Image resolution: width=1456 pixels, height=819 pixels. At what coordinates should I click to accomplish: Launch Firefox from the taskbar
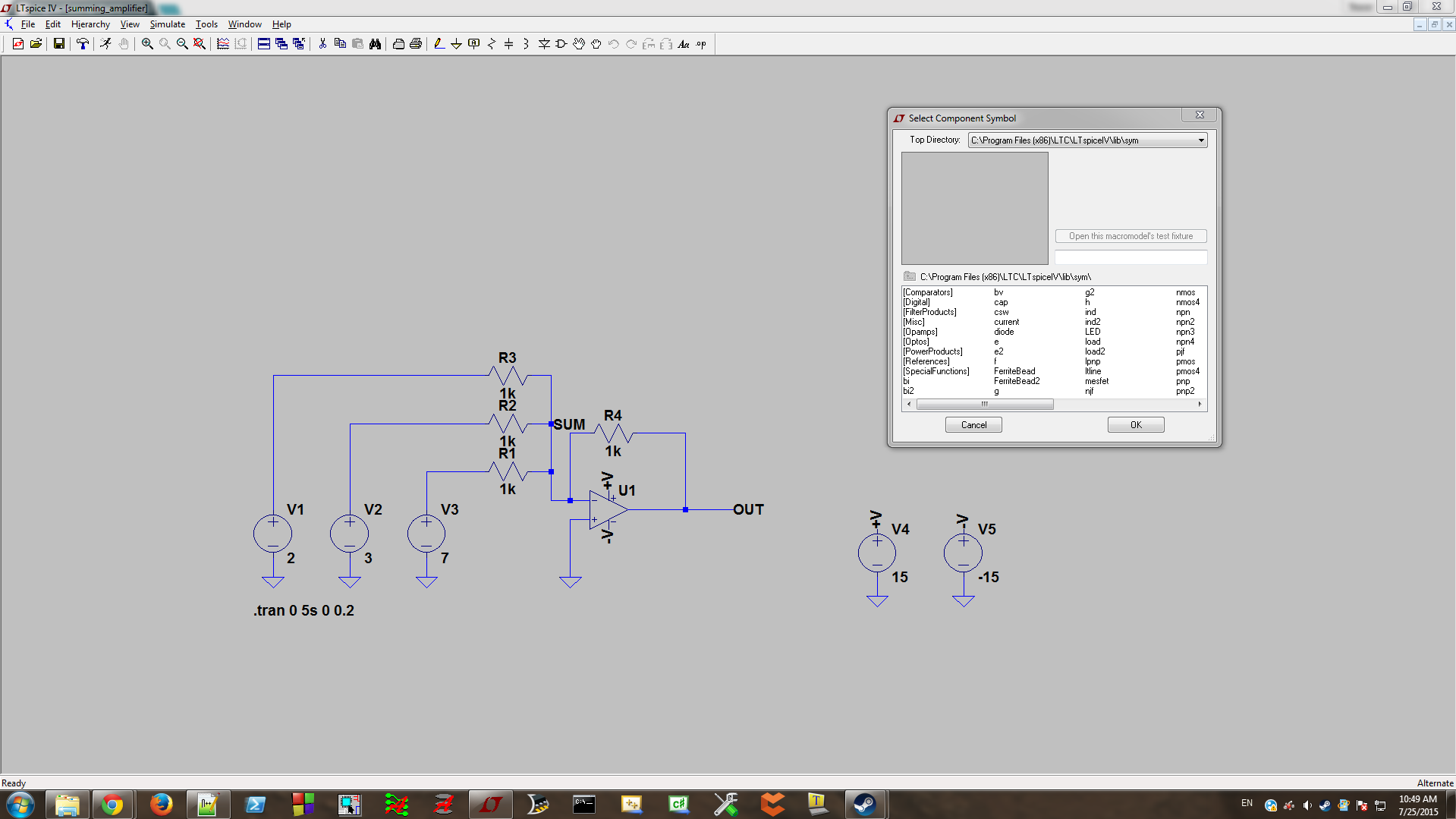(x=161, y=804)
